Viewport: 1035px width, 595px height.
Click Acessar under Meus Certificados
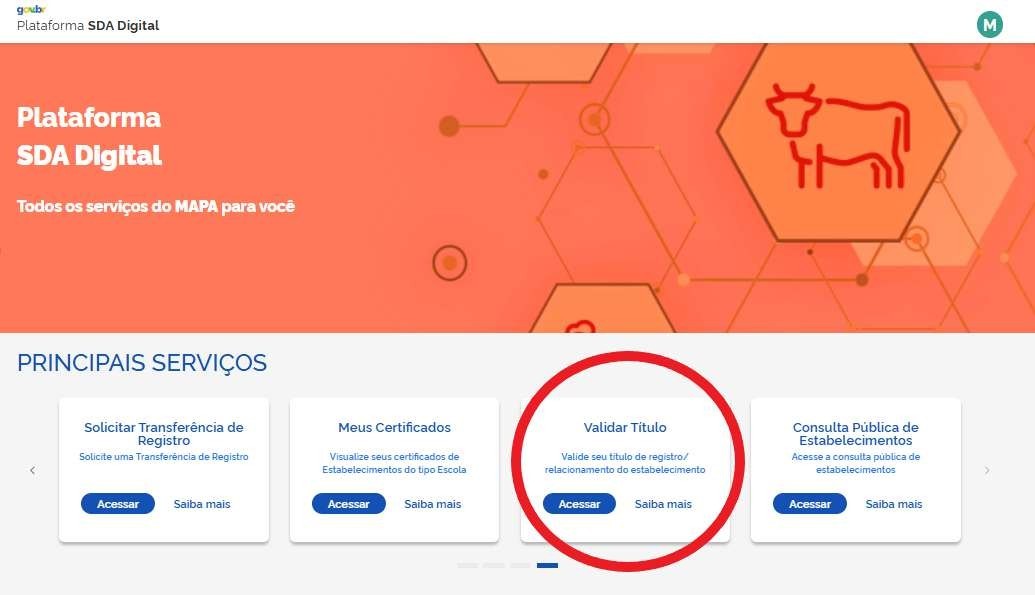[349, 504]
